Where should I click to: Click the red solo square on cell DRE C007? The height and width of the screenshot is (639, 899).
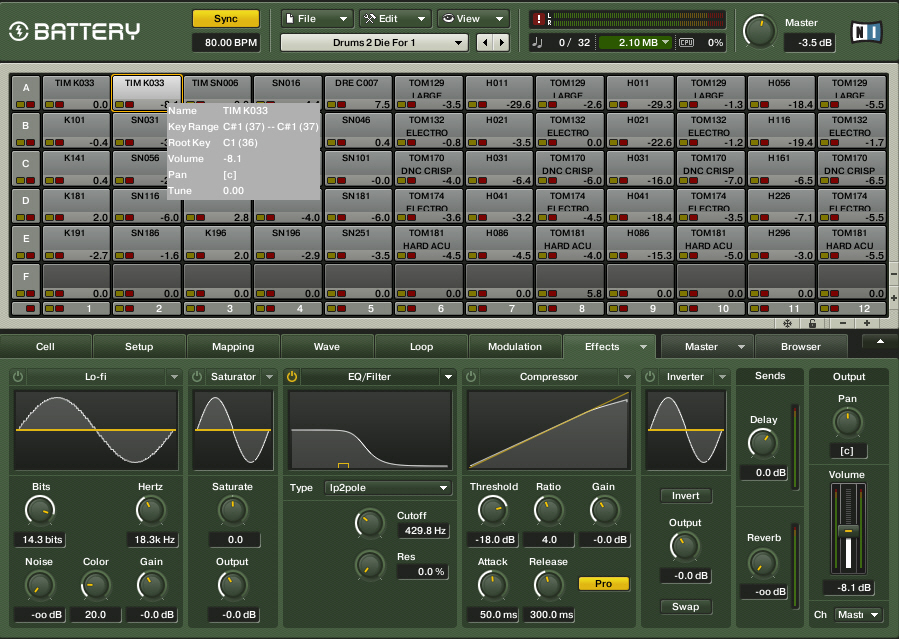[x=341, y=105]
